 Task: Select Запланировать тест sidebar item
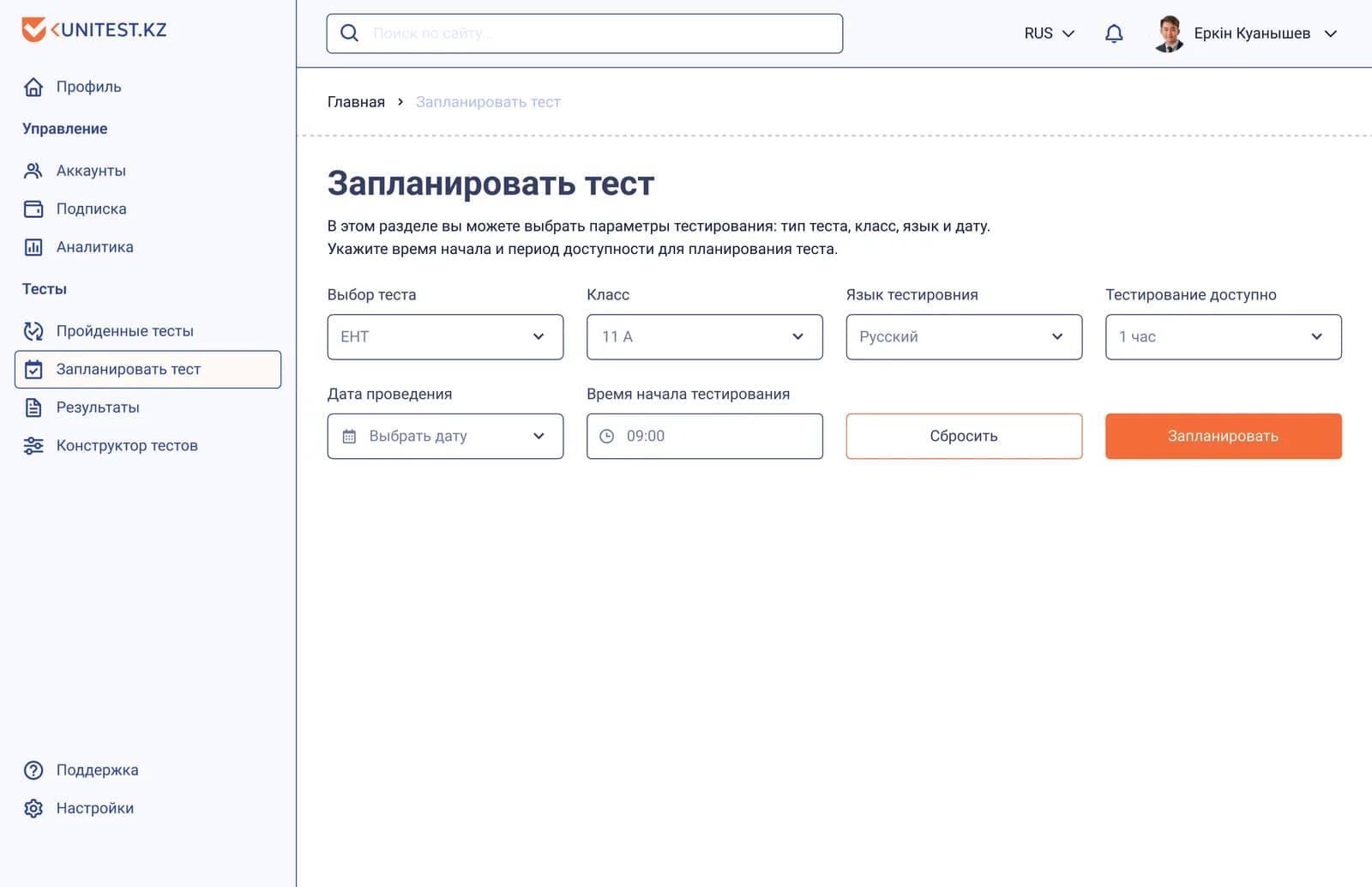tap(147, 369)
